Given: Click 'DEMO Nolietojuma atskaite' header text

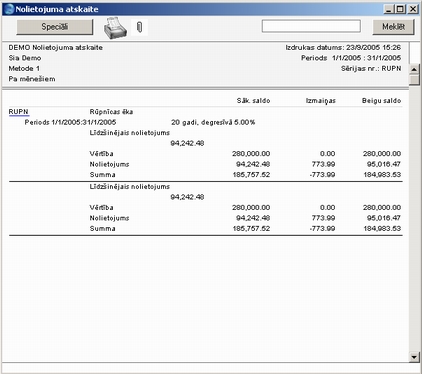Looking at the screenshot, I should pos(56,48).
